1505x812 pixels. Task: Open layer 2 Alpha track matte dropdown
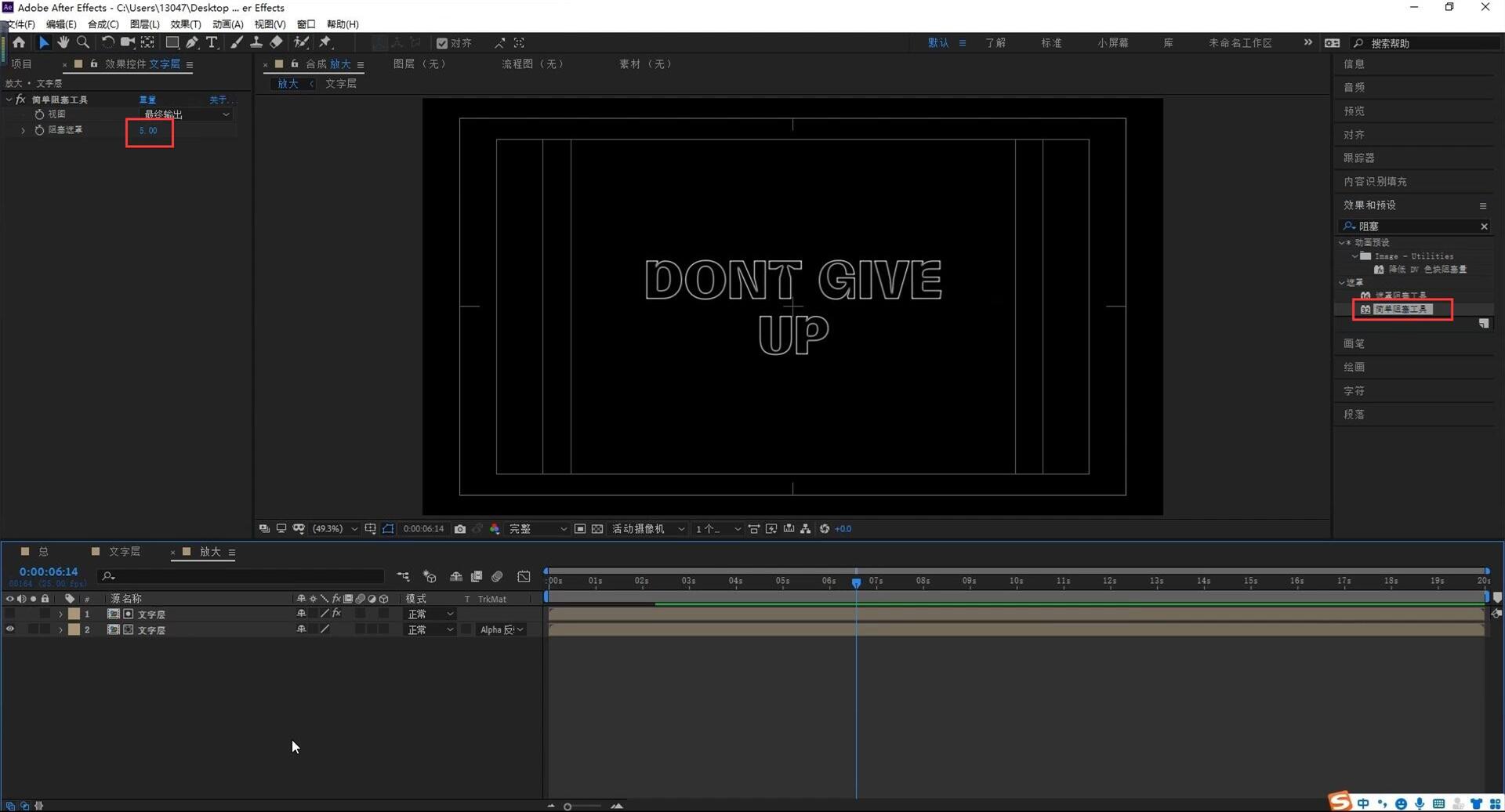[x=502, y=629]
